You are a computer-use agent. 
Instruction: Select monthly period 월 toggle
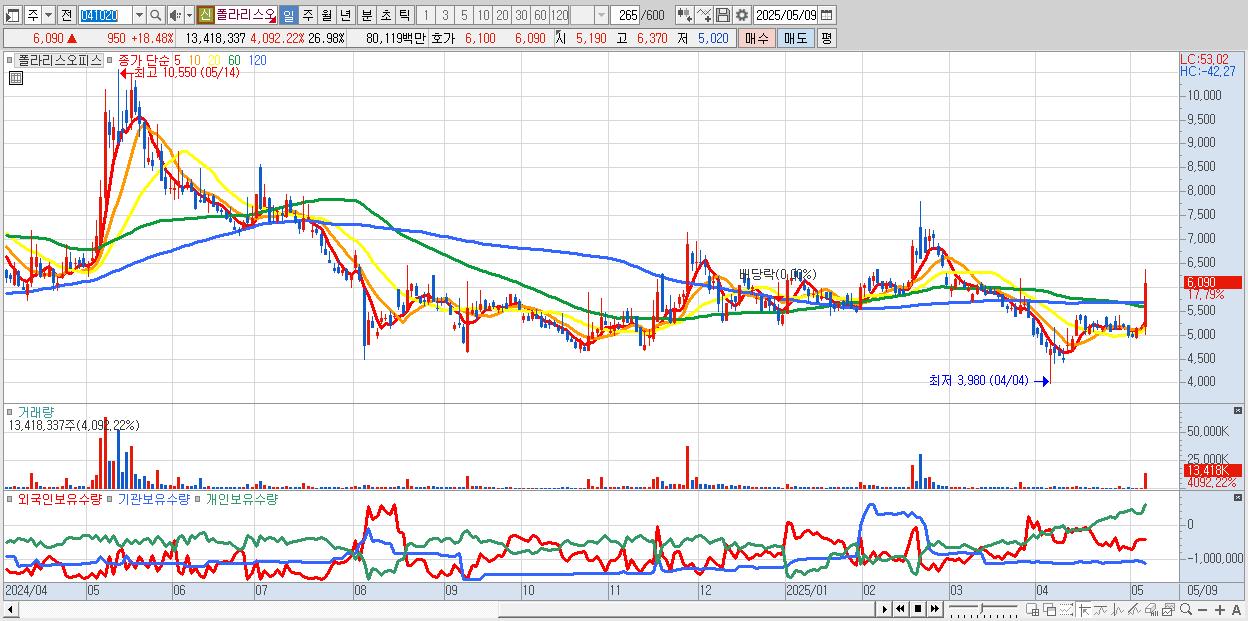(326, 15)
